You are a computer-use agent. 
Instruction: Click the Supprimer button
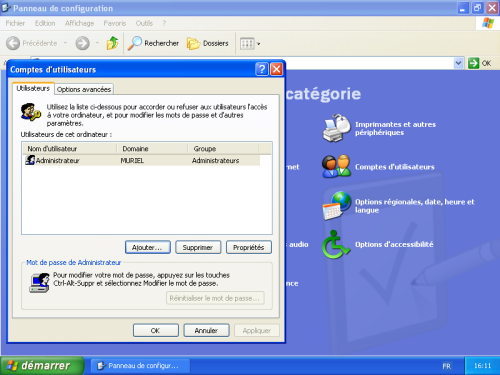point(198,247)
